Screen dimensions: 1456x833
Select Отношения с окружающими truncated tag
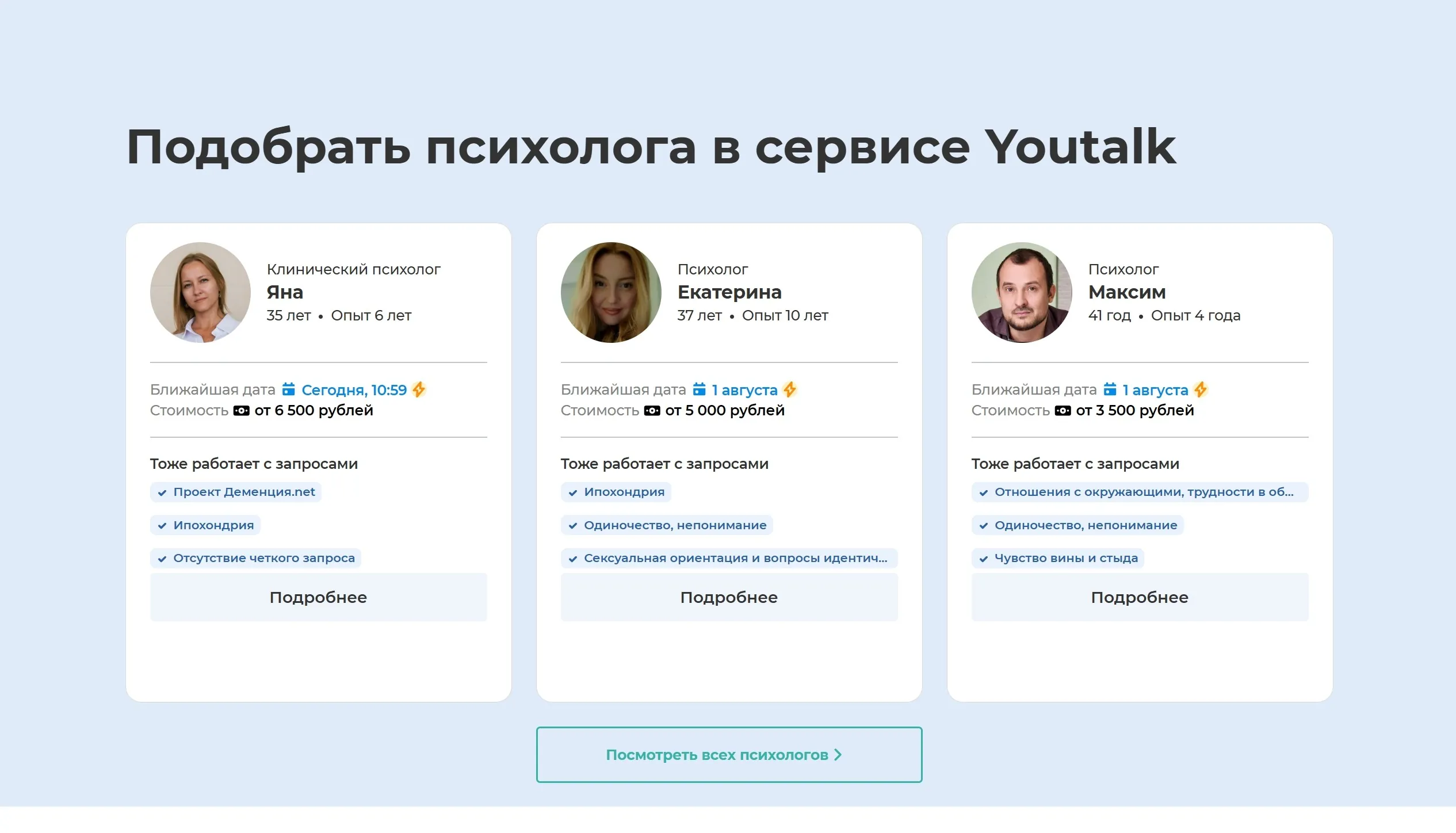(1139, 492)
